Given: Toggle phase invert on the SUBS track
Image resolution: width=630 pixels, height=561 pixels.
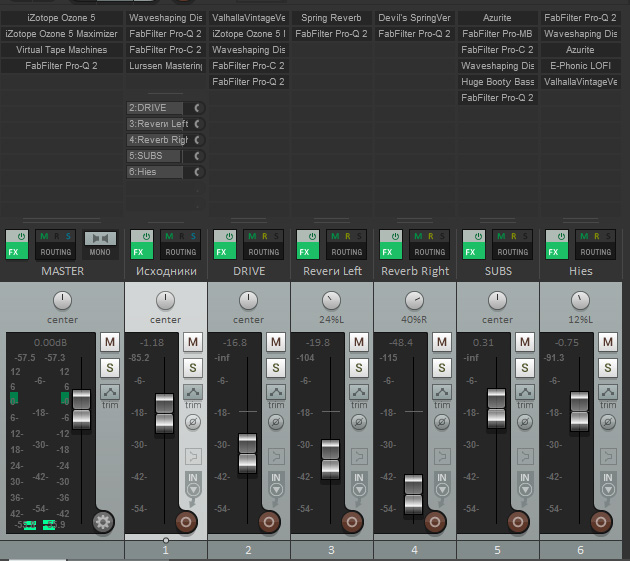Looking at the screenshot, I should click(x=525, y=422).
